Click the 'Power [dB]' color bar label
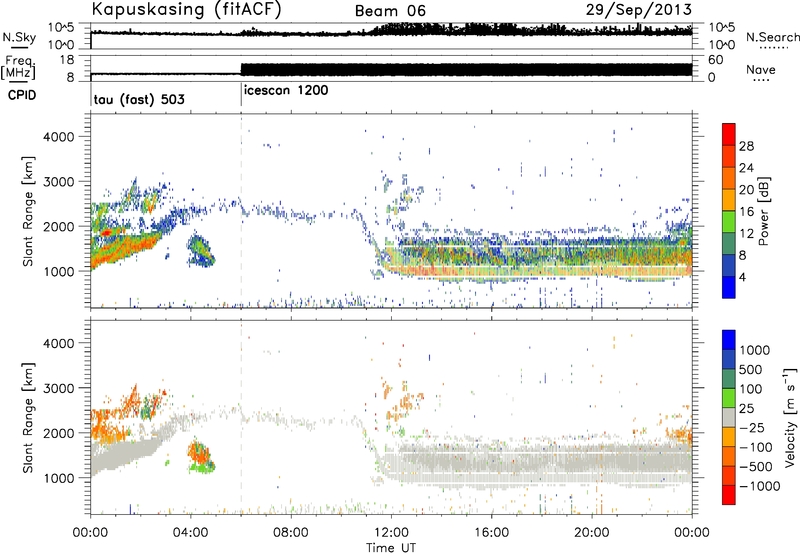The width and height of the screenshot is (800, 554). click(763, 211)
